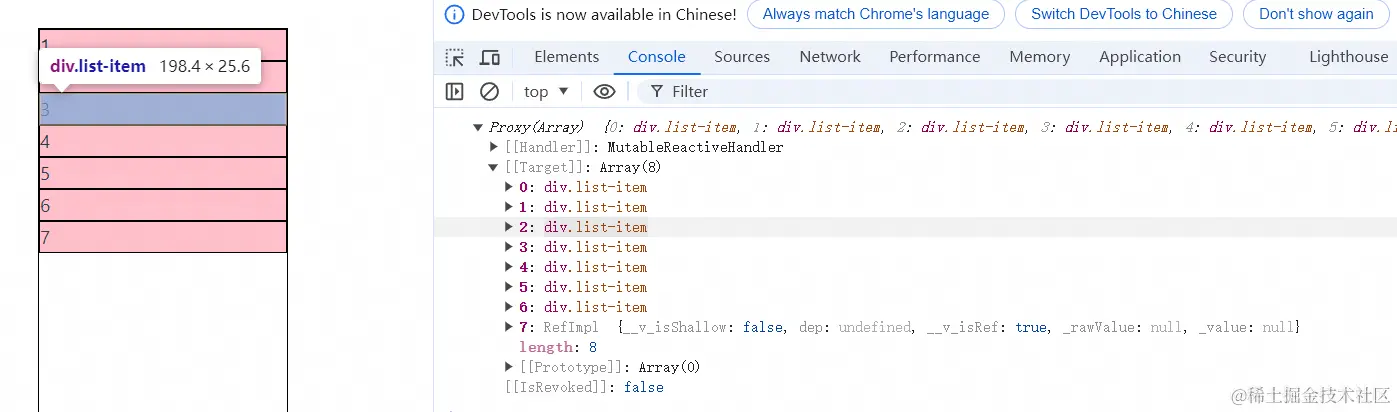
Task: Click MutableReactiveHandler text
Action: (695, 147)
